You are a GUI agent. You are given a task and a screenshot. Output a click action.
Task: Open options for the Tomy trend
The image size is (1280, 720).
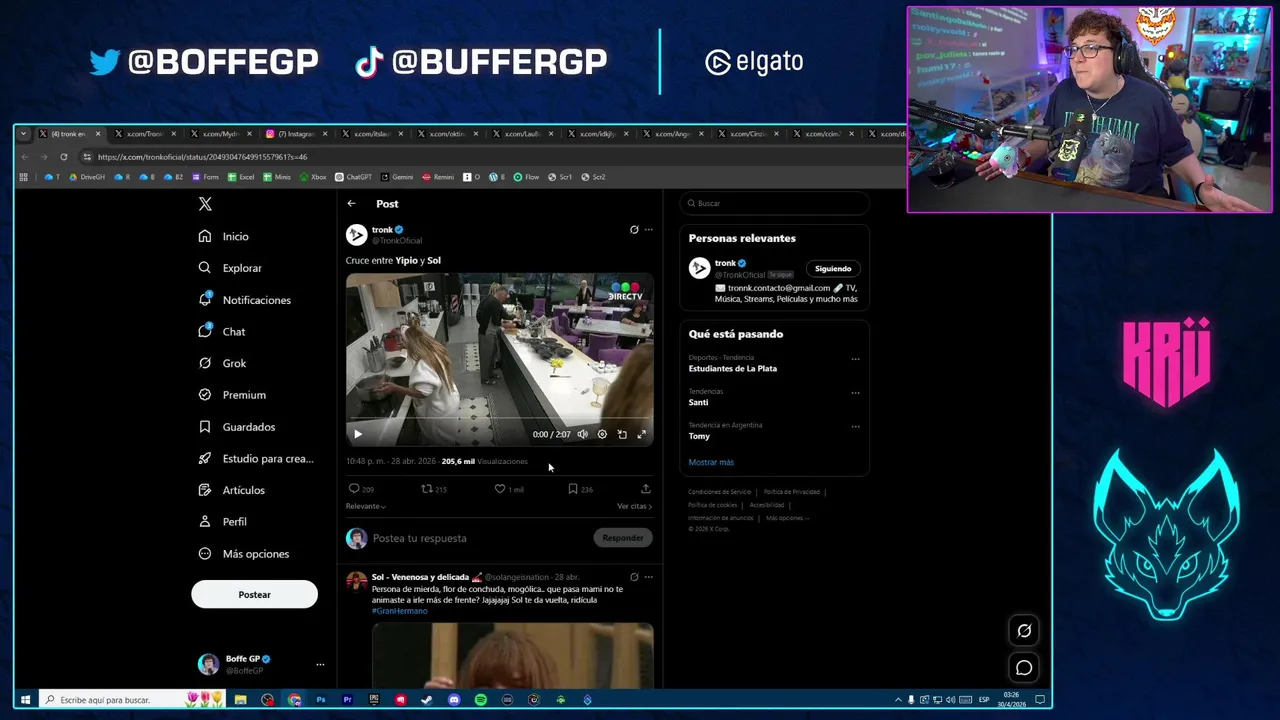[855, 427]
